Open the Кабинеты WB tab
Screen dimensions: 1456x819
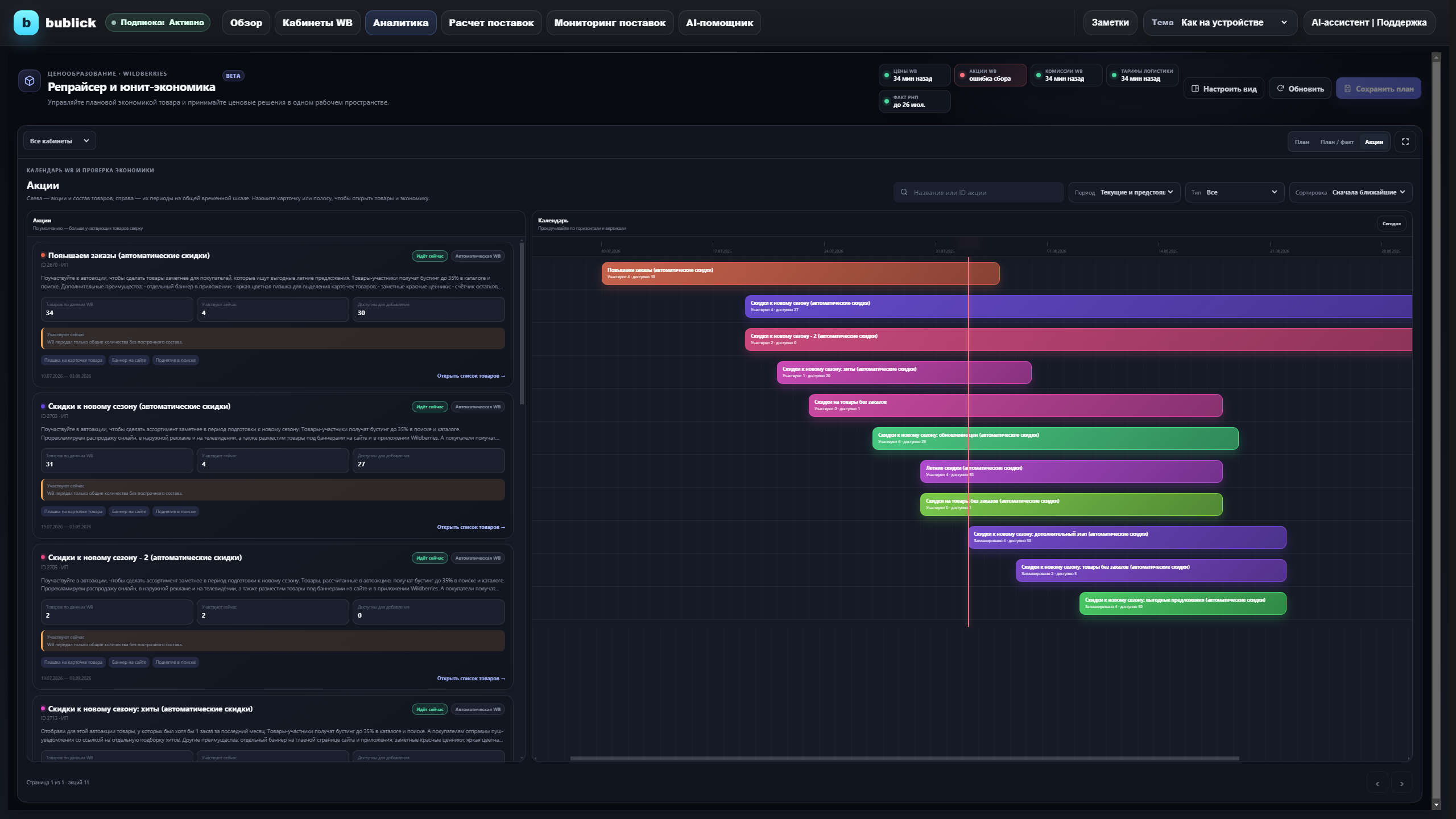[317, 23]
